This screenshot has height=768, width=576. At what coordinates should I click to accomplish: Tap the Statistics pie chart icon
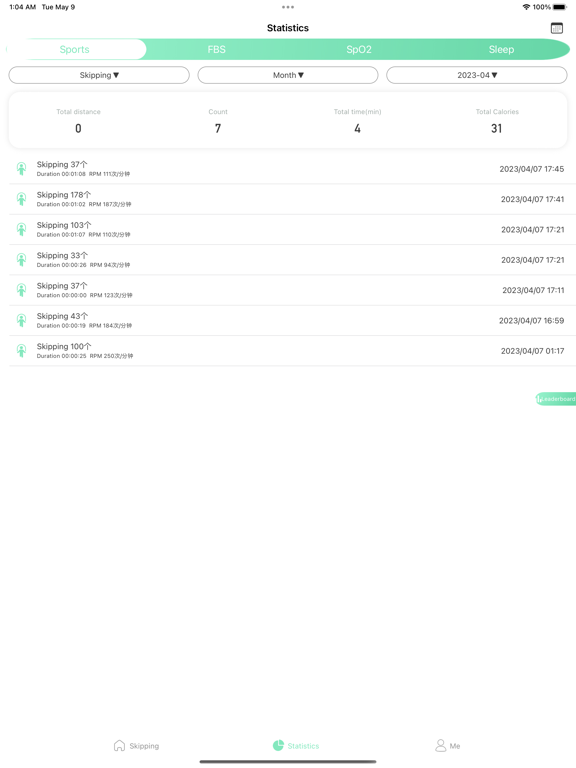278,745
